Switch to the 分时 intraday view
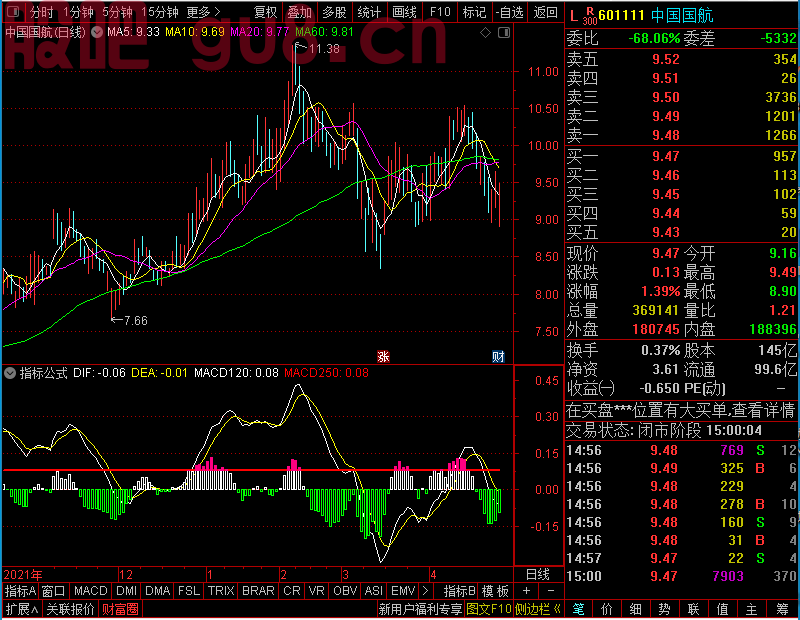 [41, 12]
